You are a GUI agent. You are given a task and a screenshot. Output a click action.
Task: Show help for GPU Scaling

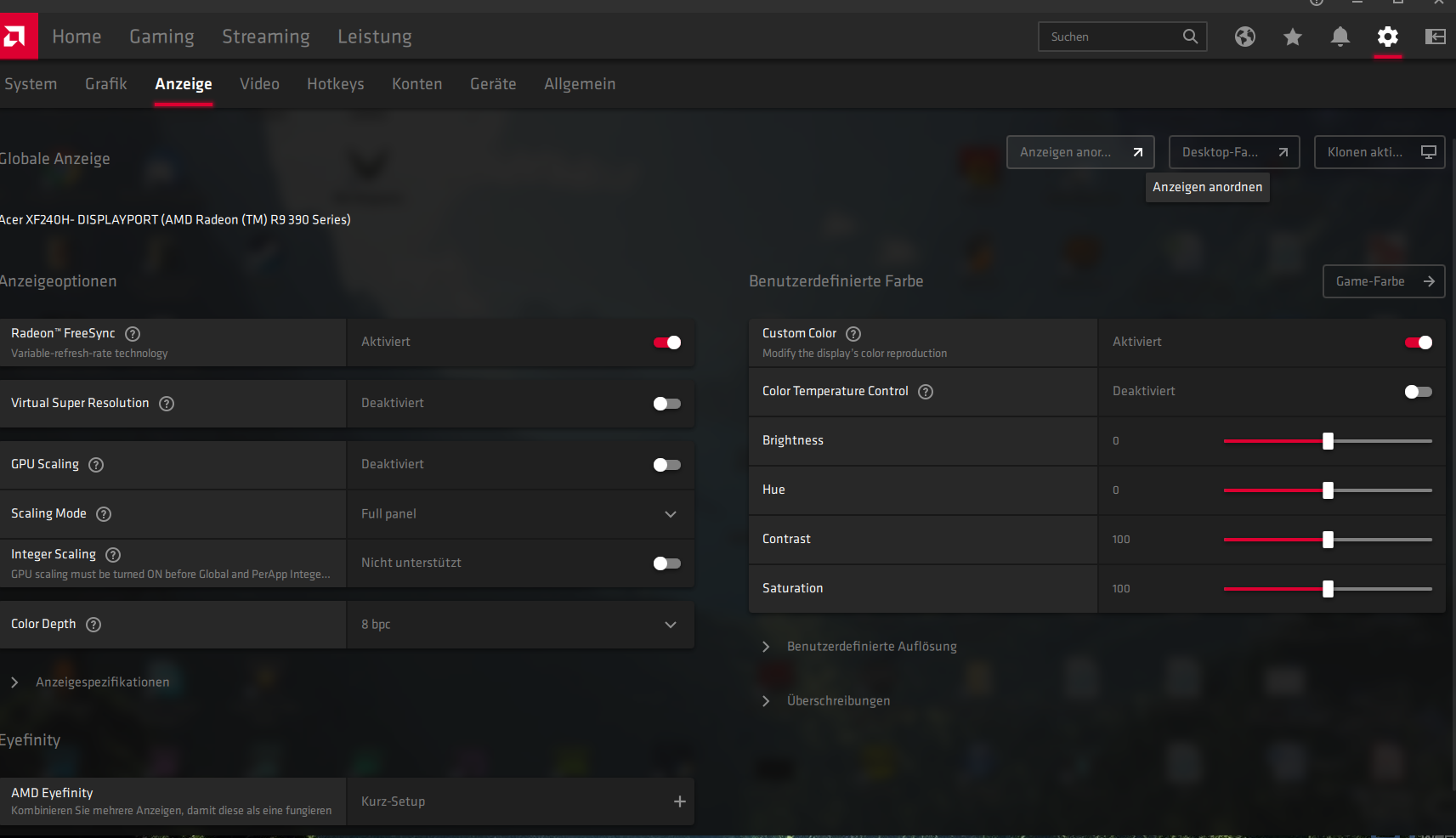[96, 465]
